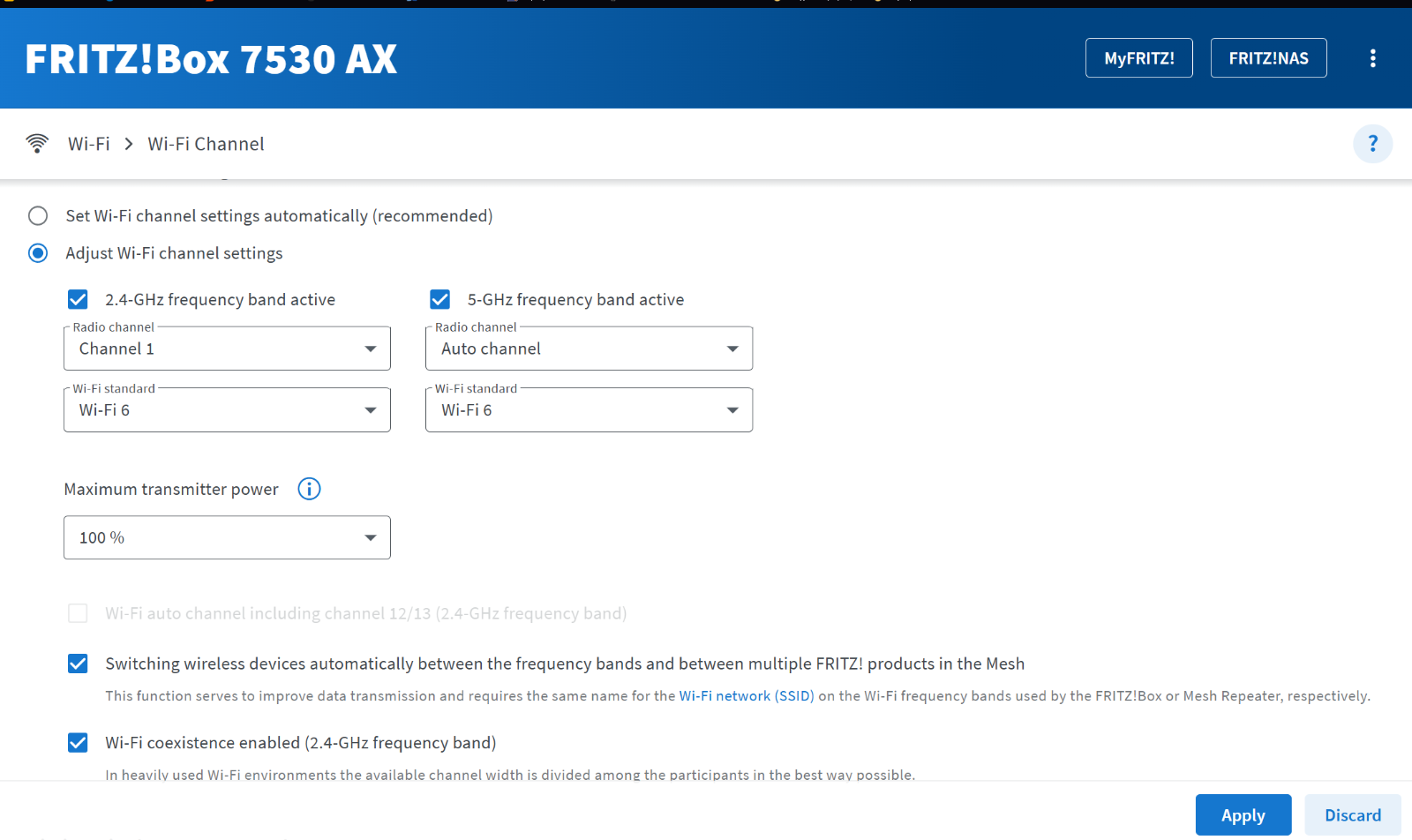Viewport: 1412px width, 840px height.
Task: Open the 5-GHz Auto channel dropdown
Action: (x=589, y=349)
